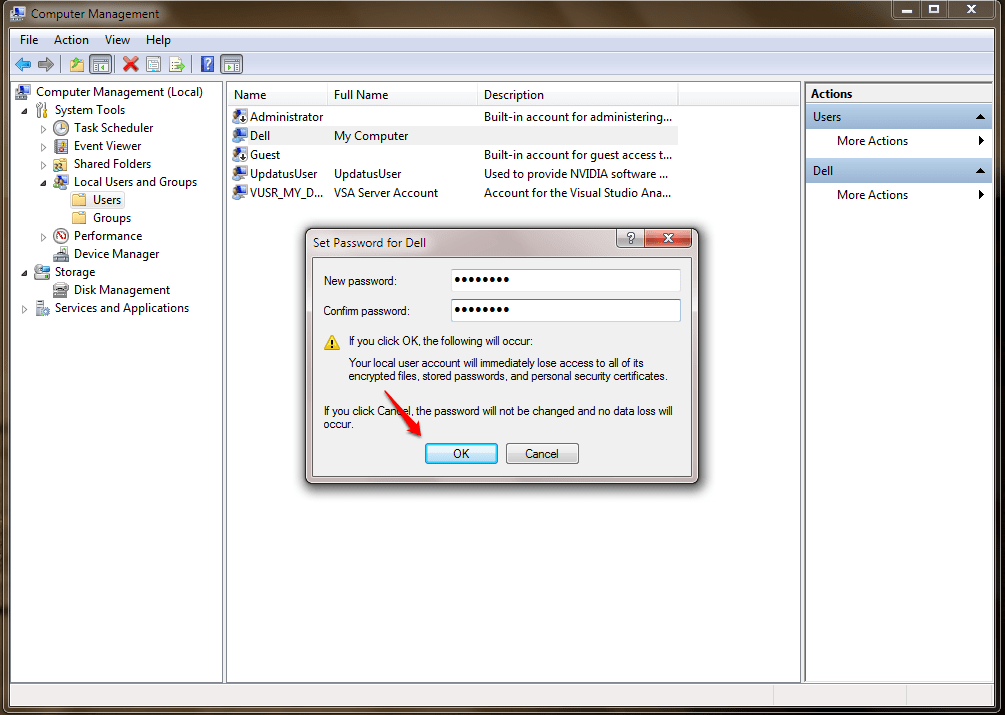
Task: Click the blue Help question mark icon
Action: (x=208, y=64)
